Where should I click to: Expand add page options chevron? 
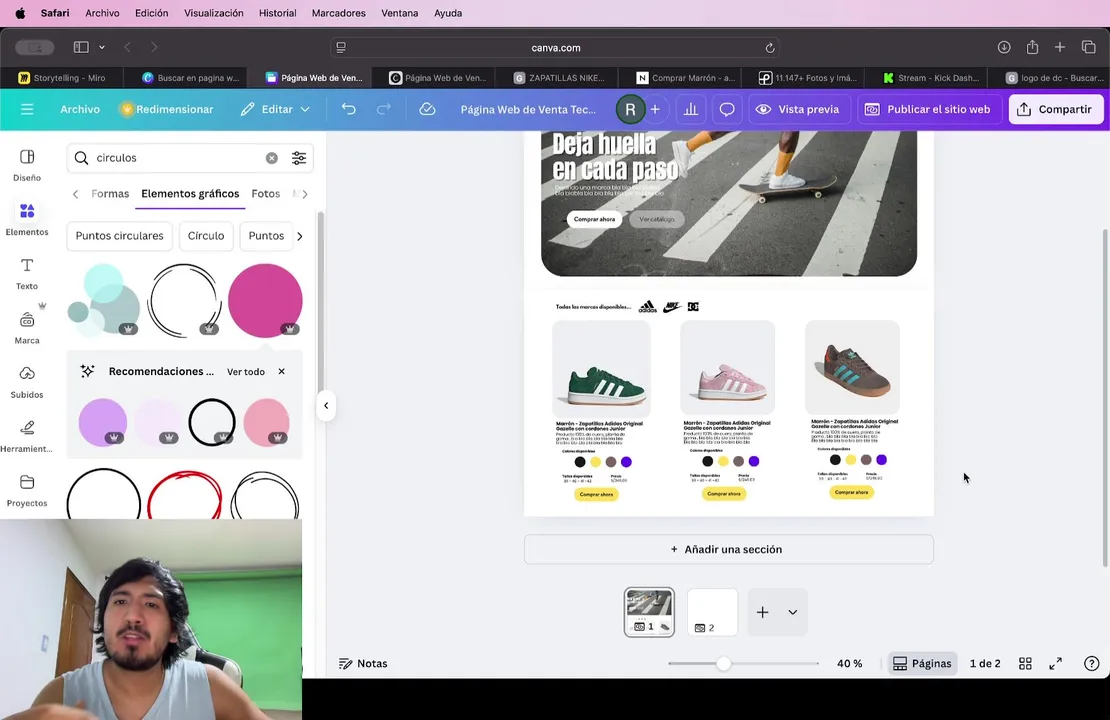[793, 612]
